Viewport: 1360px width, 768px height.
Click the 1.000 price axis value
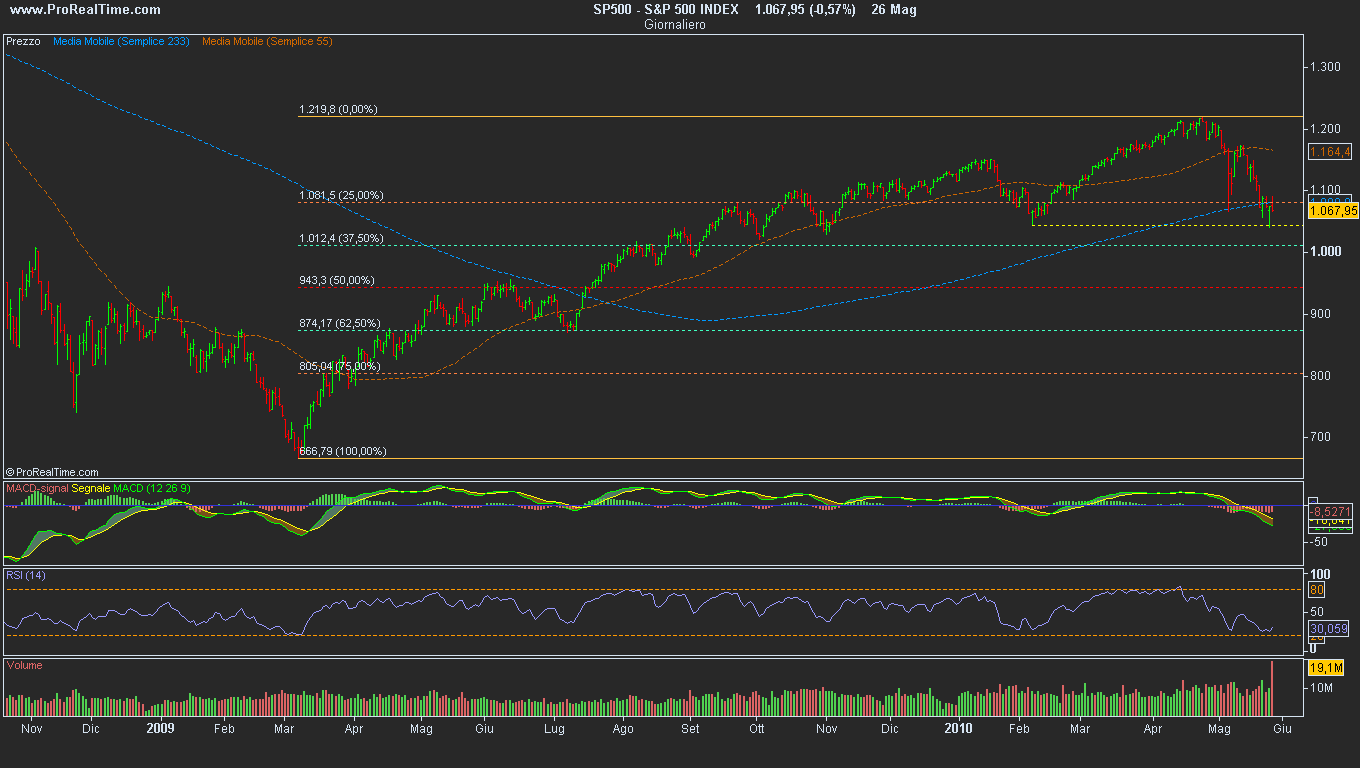pos(1325,252)
